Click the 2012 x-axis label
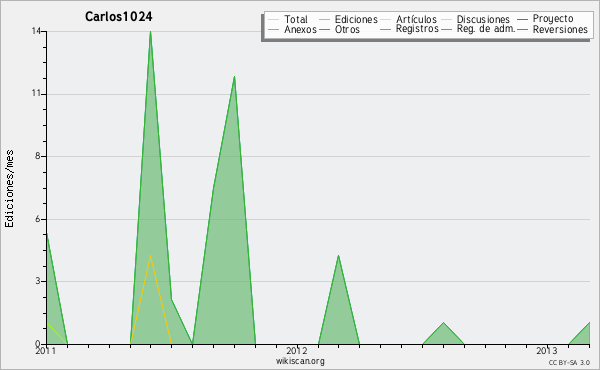Screen dimensions: 600x370 (x=297, y=350)
